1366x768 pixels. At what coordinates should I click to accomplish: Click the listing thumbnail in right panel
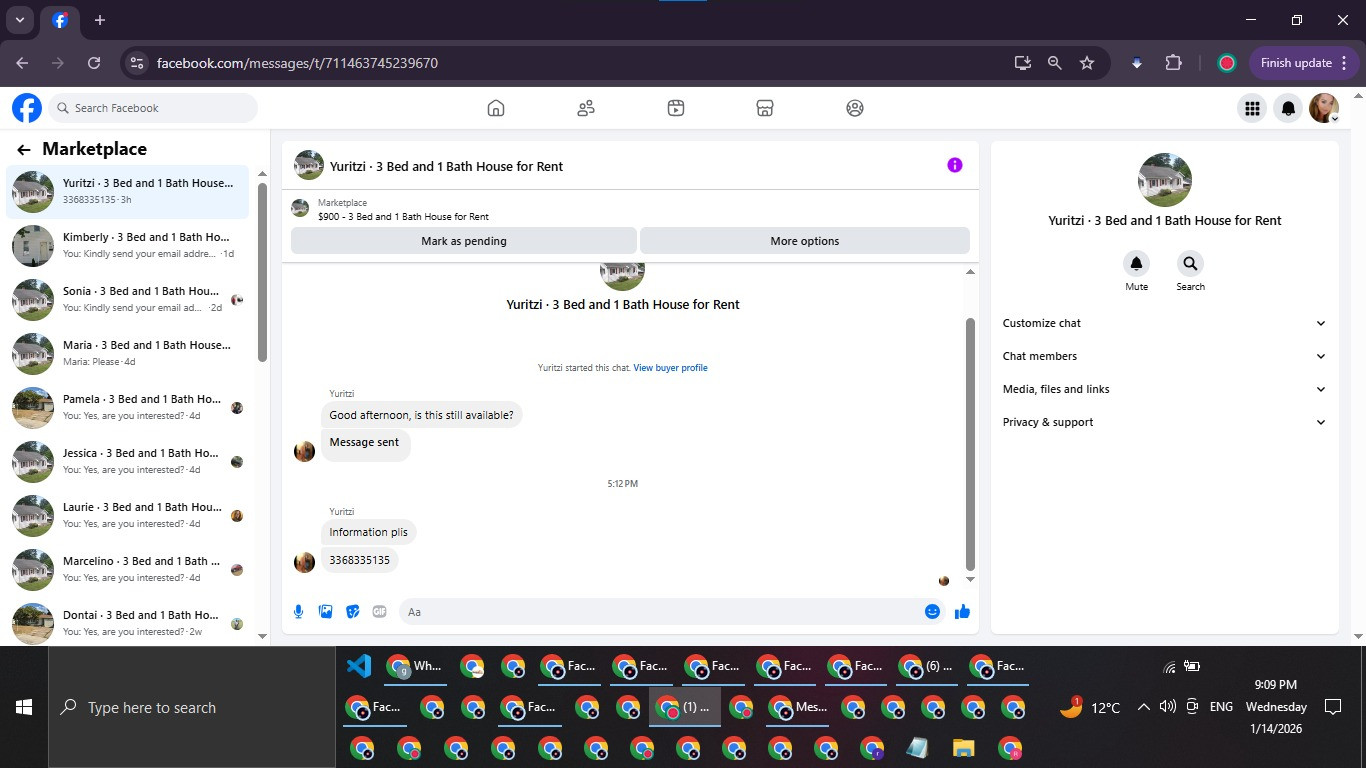click(1165, 180)
